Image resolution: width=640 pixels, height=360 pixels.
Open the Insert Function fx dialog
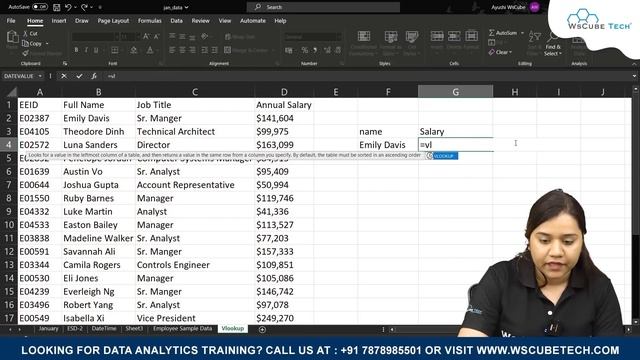click(94, 76)
